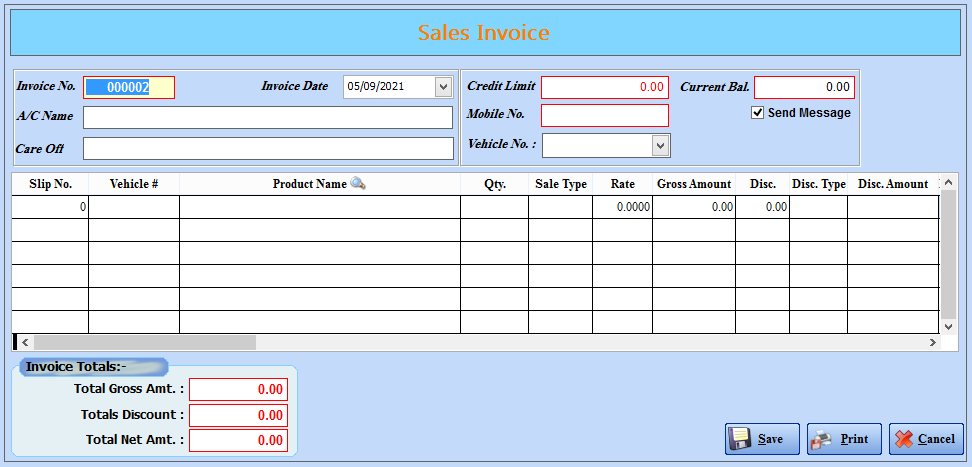Click the Product Name column header
This screenshot has width=972, height=467.
pyautogui.click(x=320, y=184)
